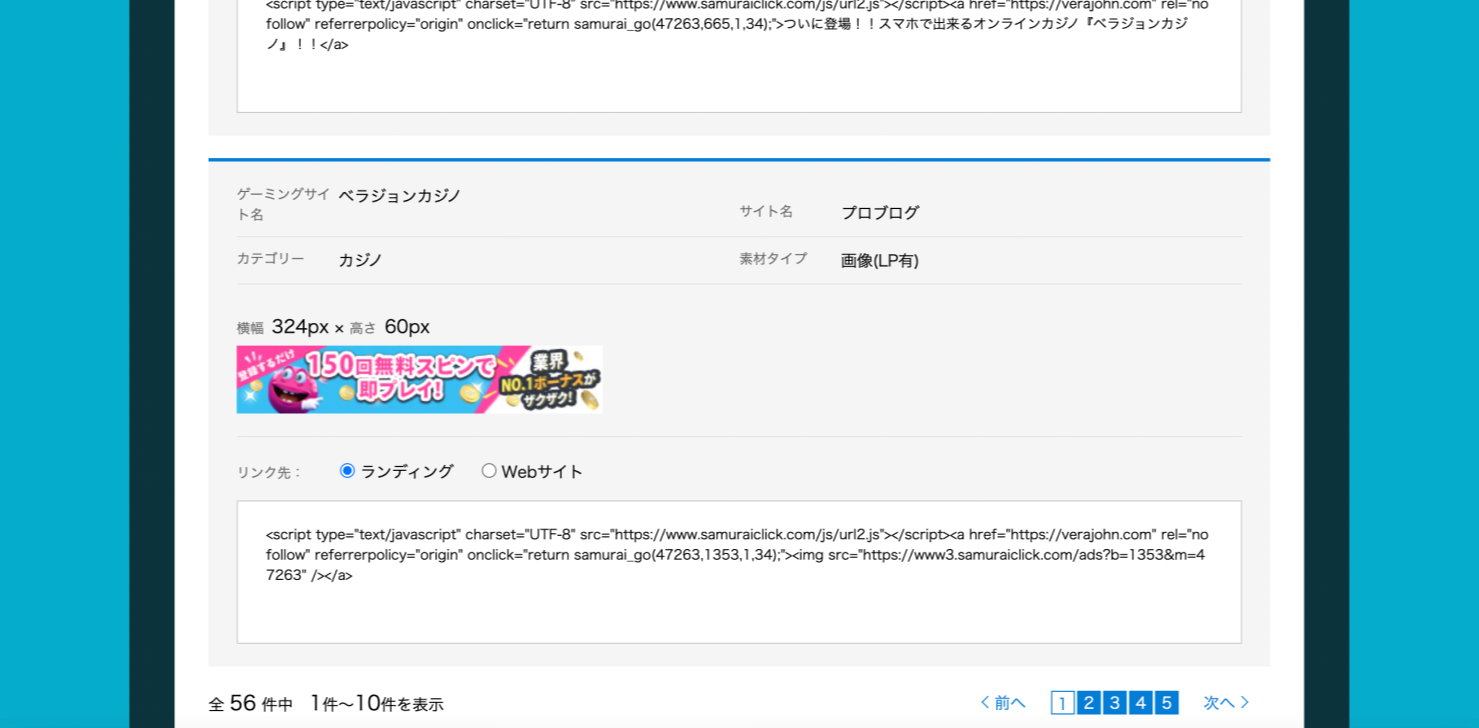The width and height of the screenshot is (1479, 728).
Task: Select the ランディング radio button
Action: [x=347, y=471]
